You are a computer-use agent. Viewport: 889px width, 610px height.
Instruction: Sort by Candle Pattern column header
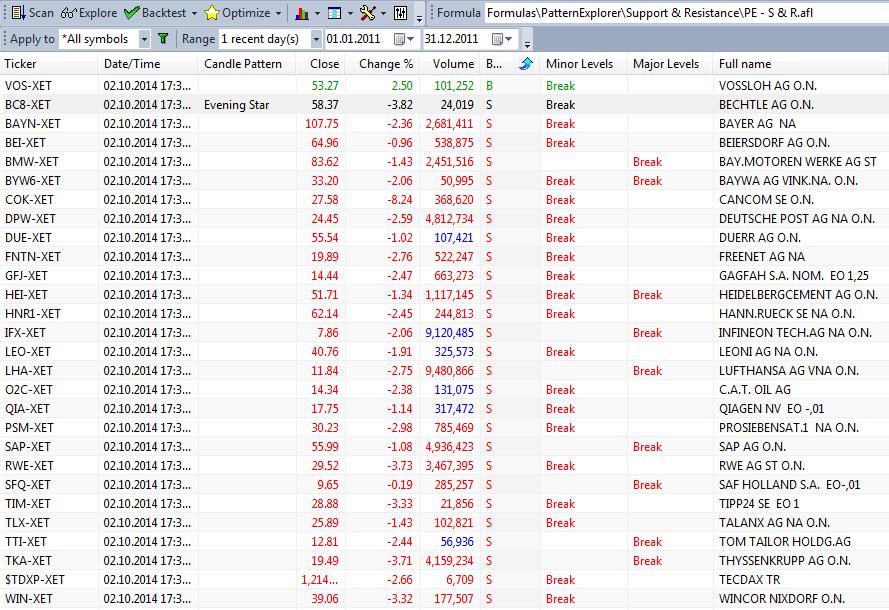click(x=247, y=63)
